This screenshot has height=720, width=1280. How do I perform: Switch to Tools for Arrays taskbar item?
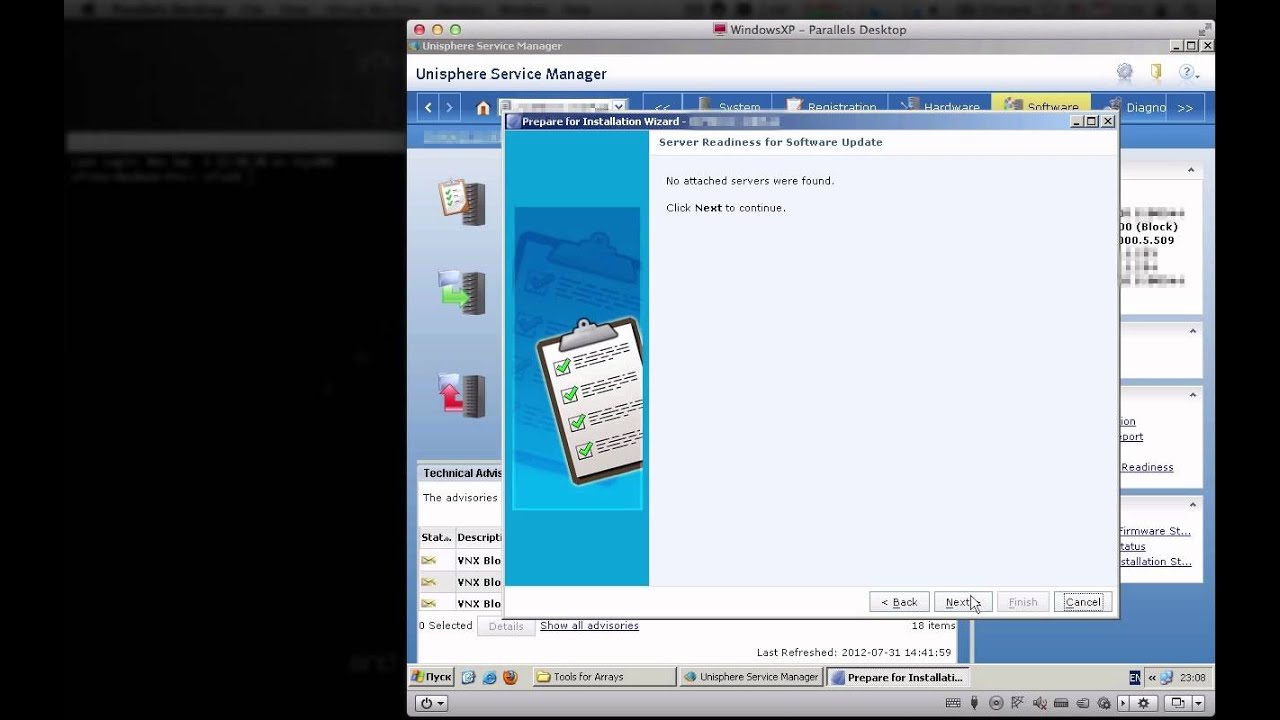604,677
